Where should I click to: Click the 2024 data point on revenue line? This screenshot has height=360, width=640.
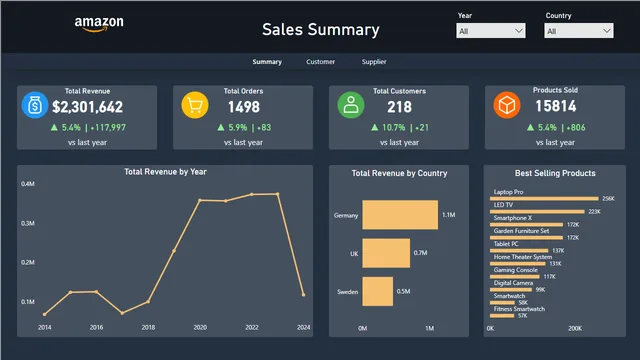[304, 295]
